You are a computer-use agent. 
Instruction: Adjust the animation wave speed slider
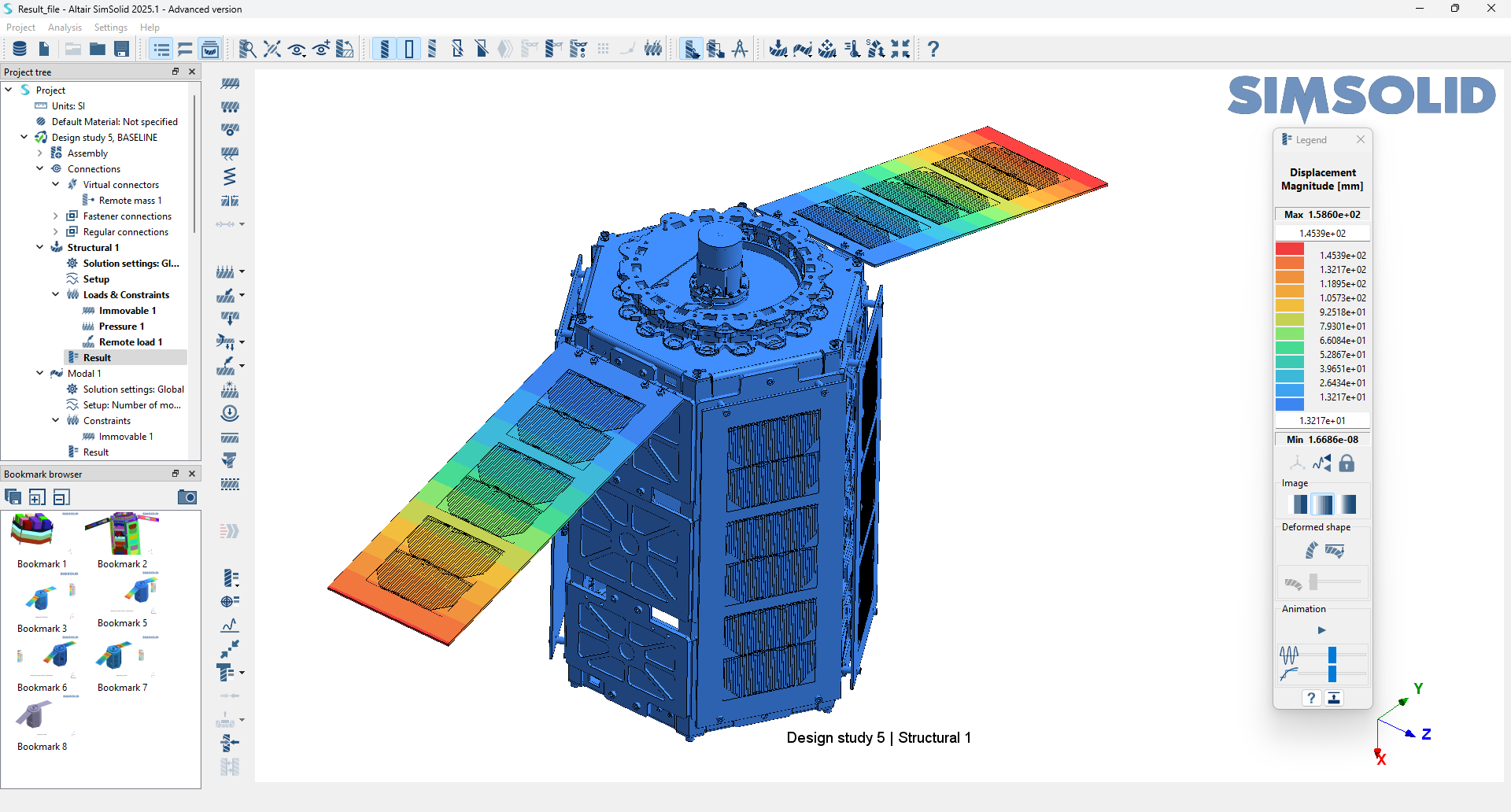pyautogui.click(x=1332, y=655)
